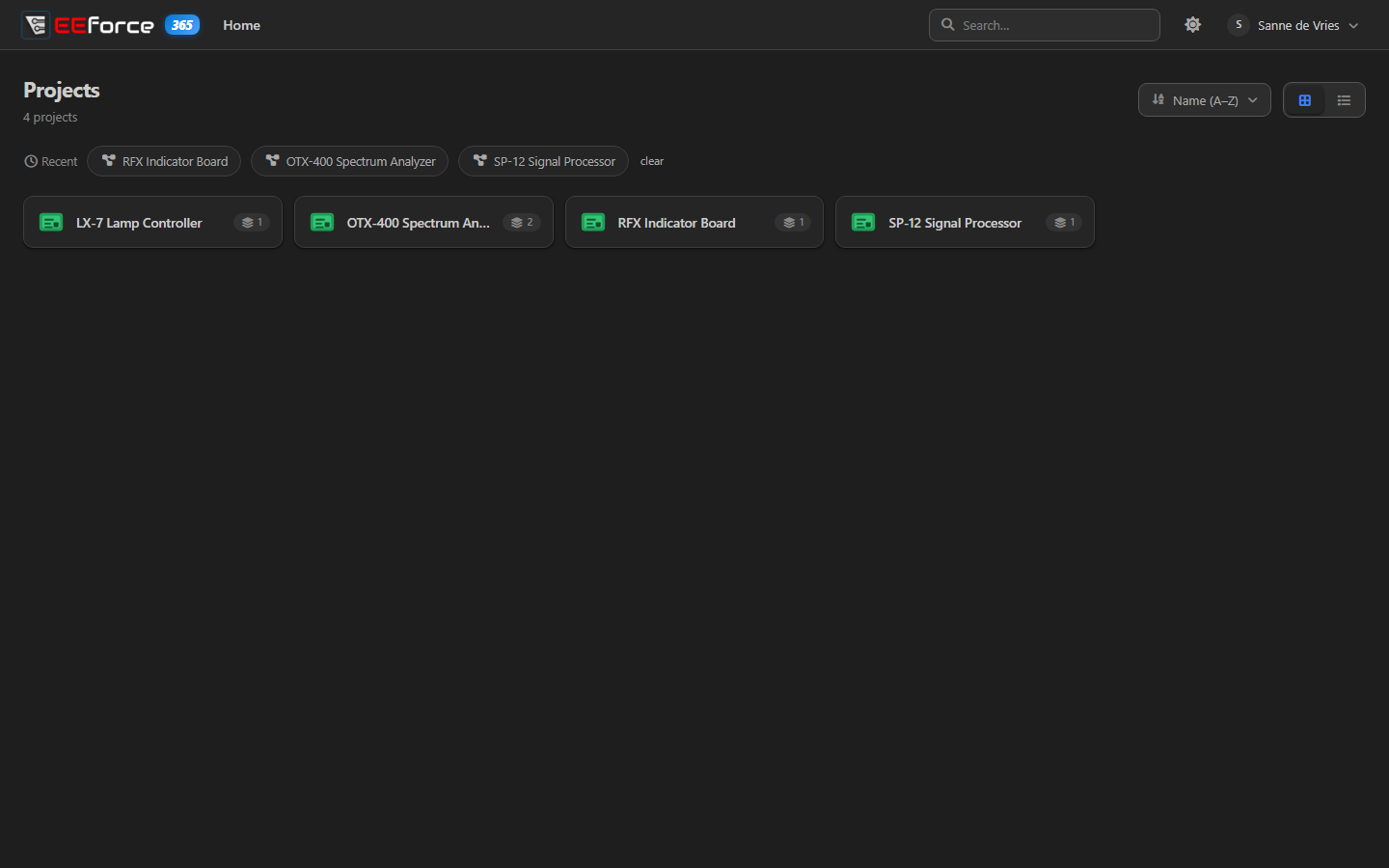Click the layers badge on LX-7 Lamp Controller

252,223
